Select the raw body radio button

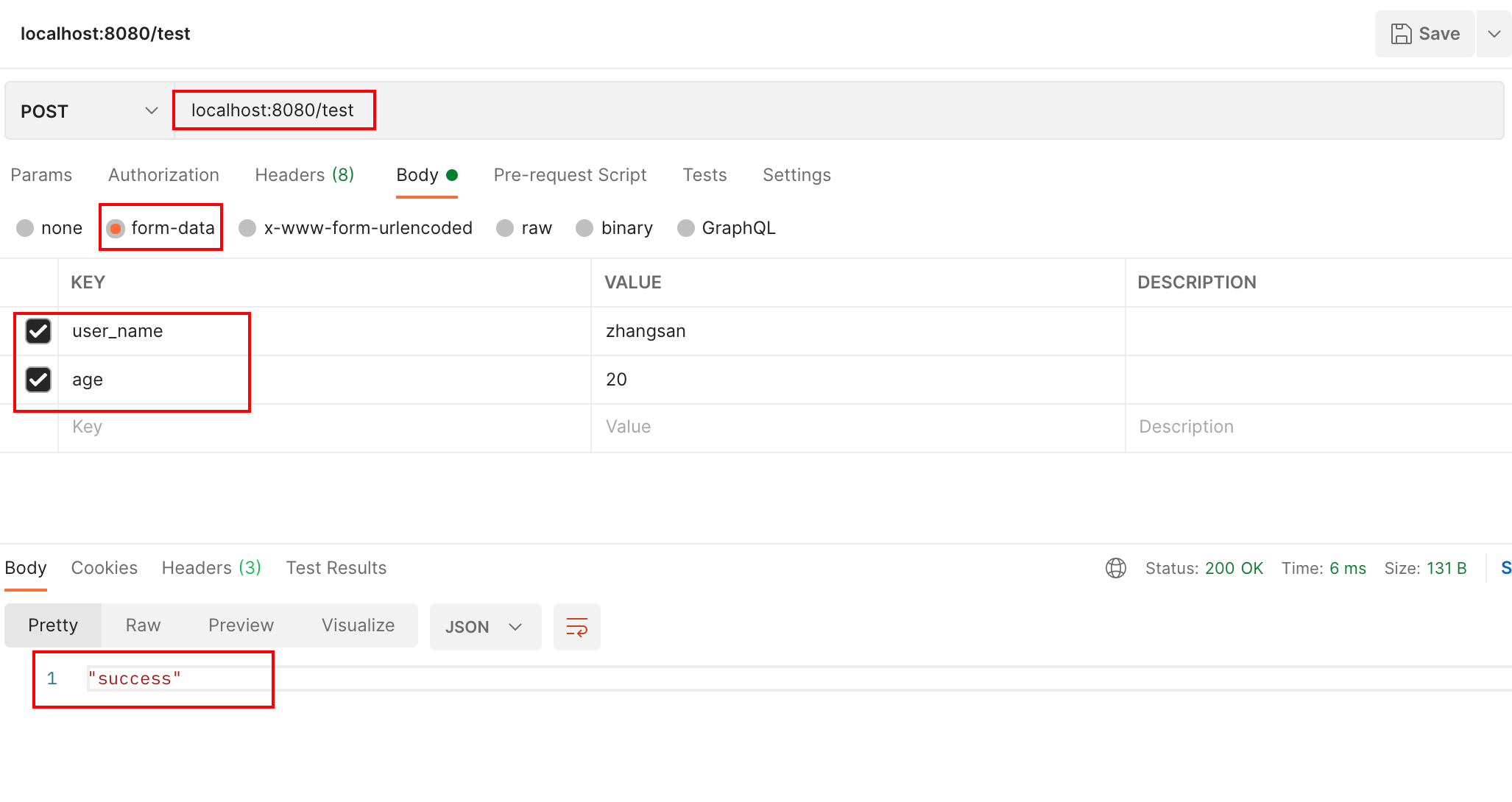(505, 228)
